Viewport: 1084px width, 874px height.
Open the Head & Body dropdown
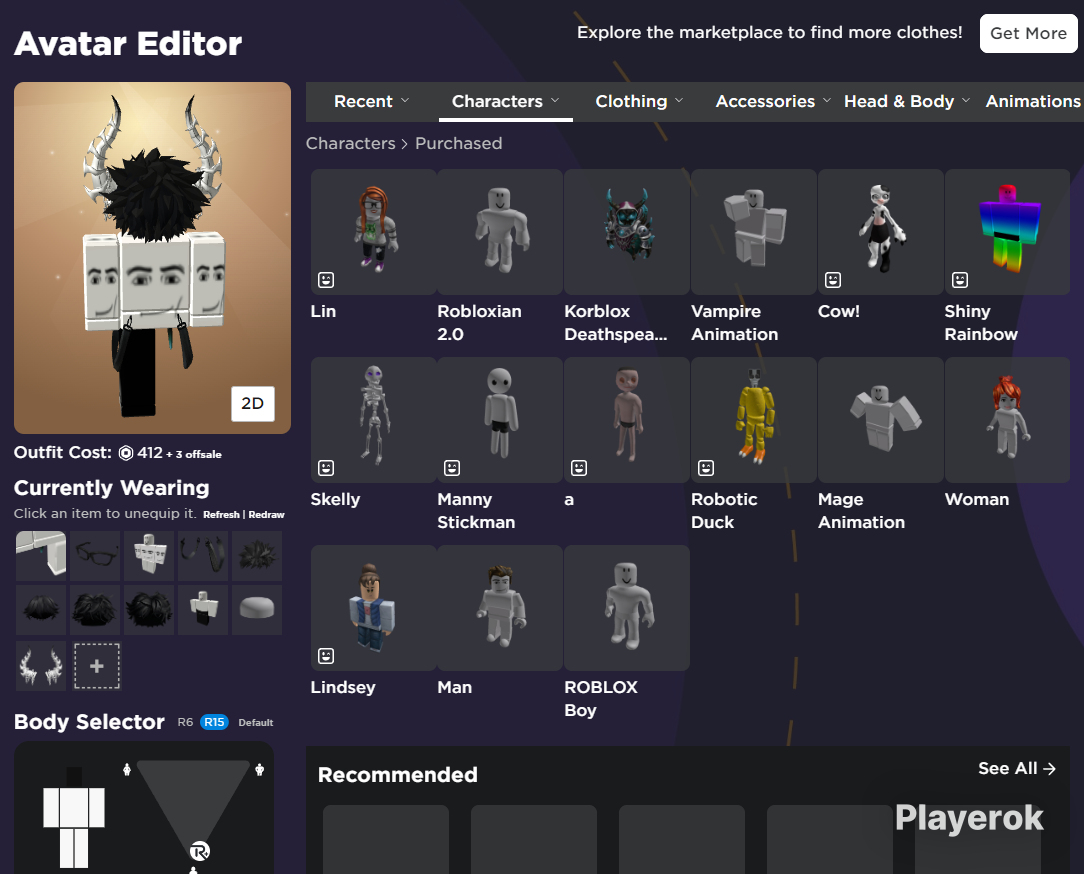pos(907,102)
